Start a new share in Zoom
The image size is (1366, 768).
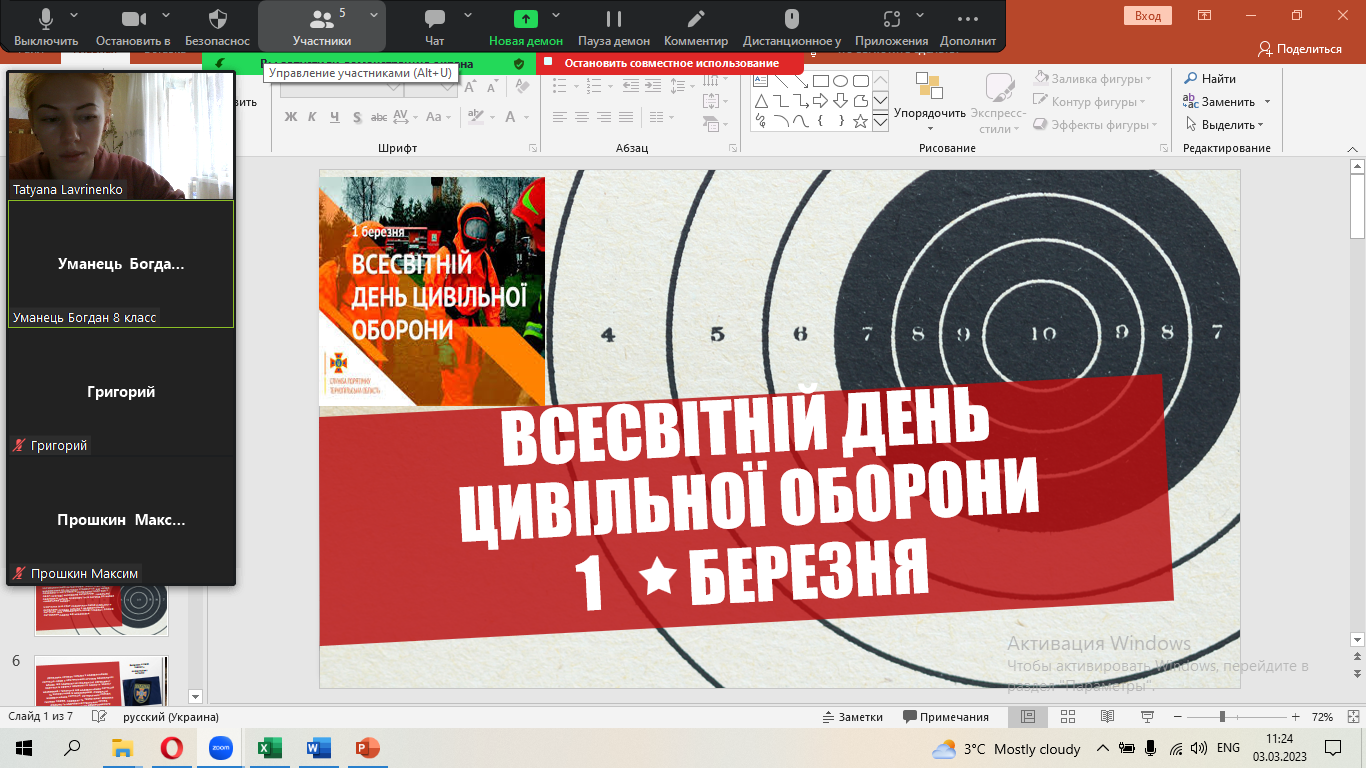point(526,27)
